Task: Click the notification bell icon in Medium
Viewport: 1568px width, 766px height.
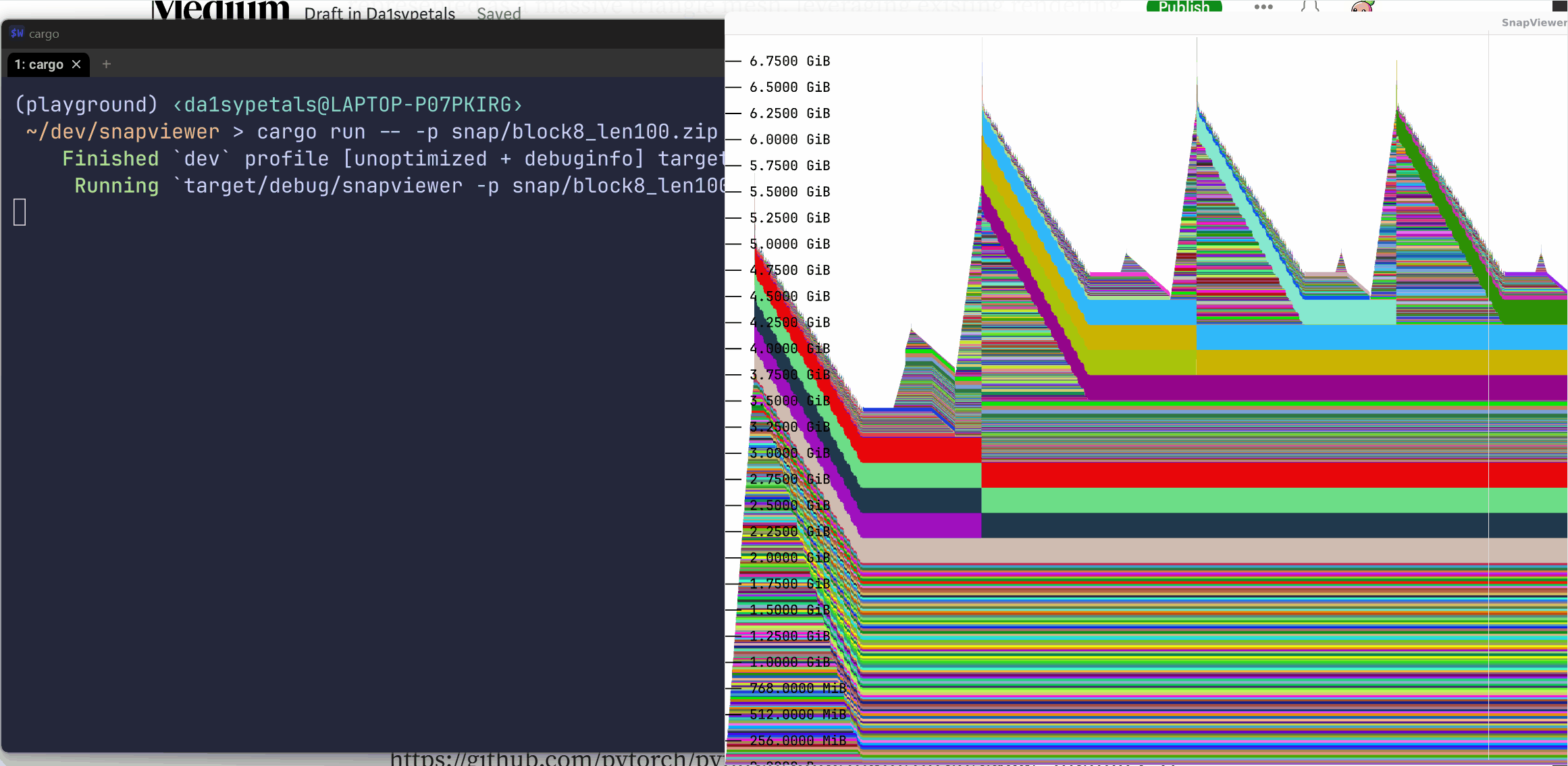Action: click(1310, 7)
